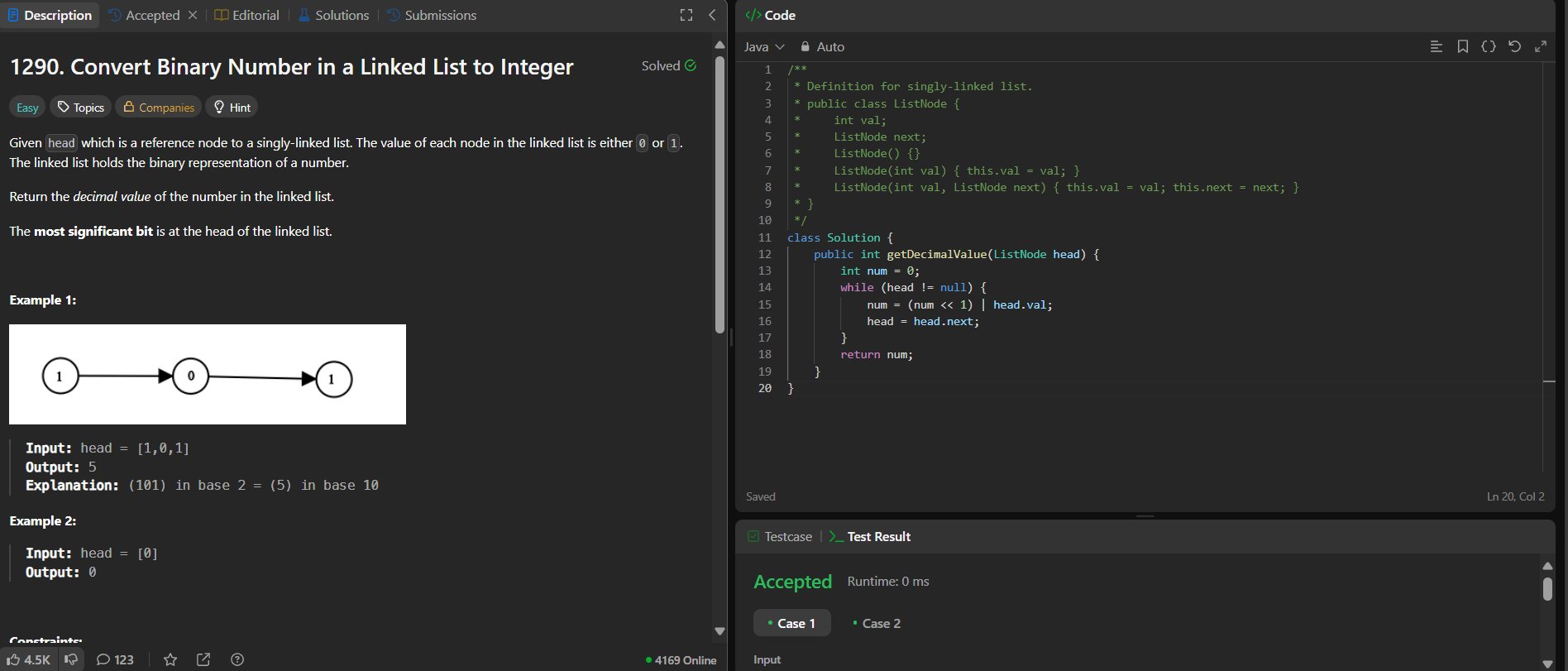The height and width of the screenshot is (671, 1568).
Task: Star this problem as favorite
Action: pos(170,659)
